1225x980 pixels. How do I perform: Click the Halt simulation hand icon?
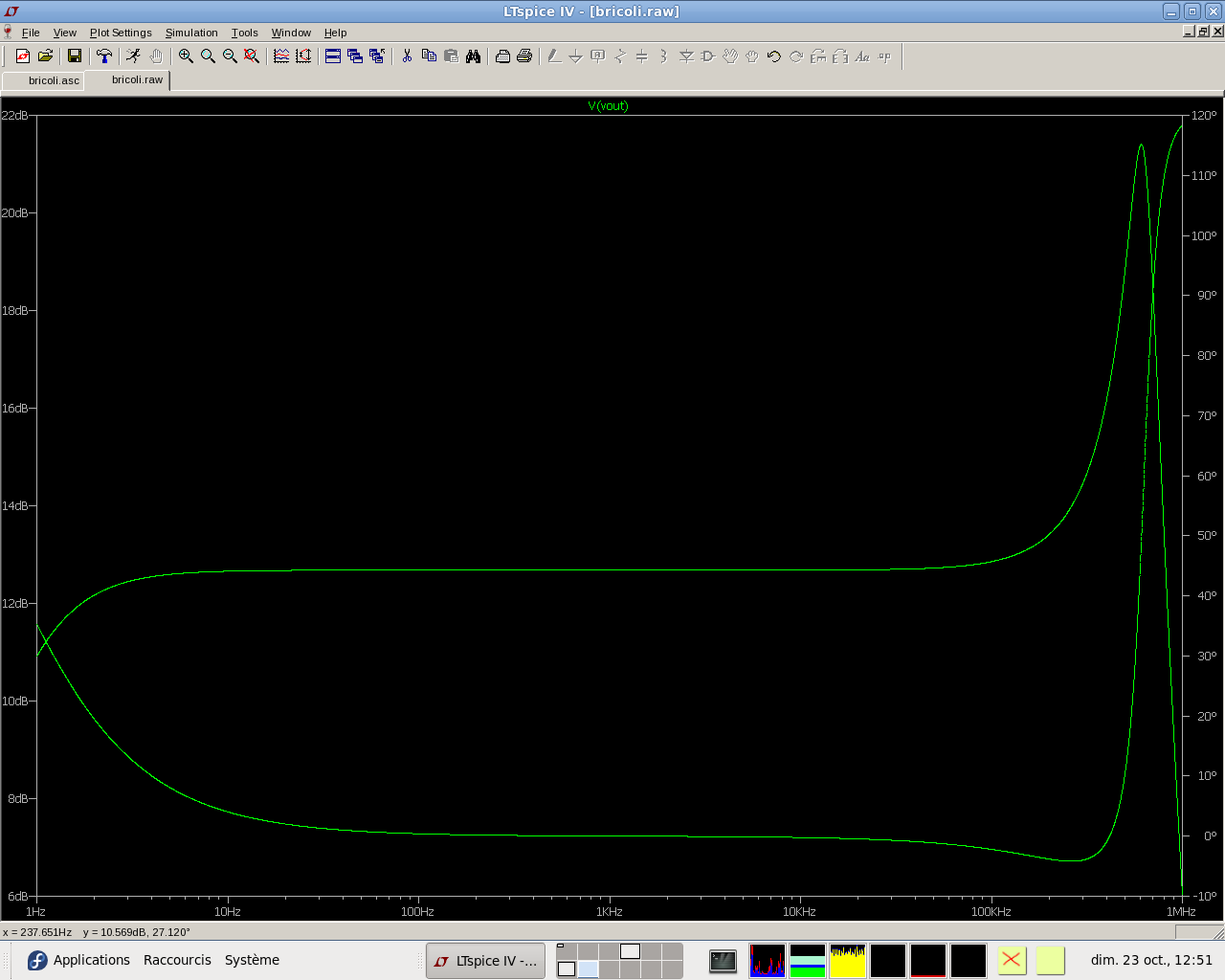[156, 56]
